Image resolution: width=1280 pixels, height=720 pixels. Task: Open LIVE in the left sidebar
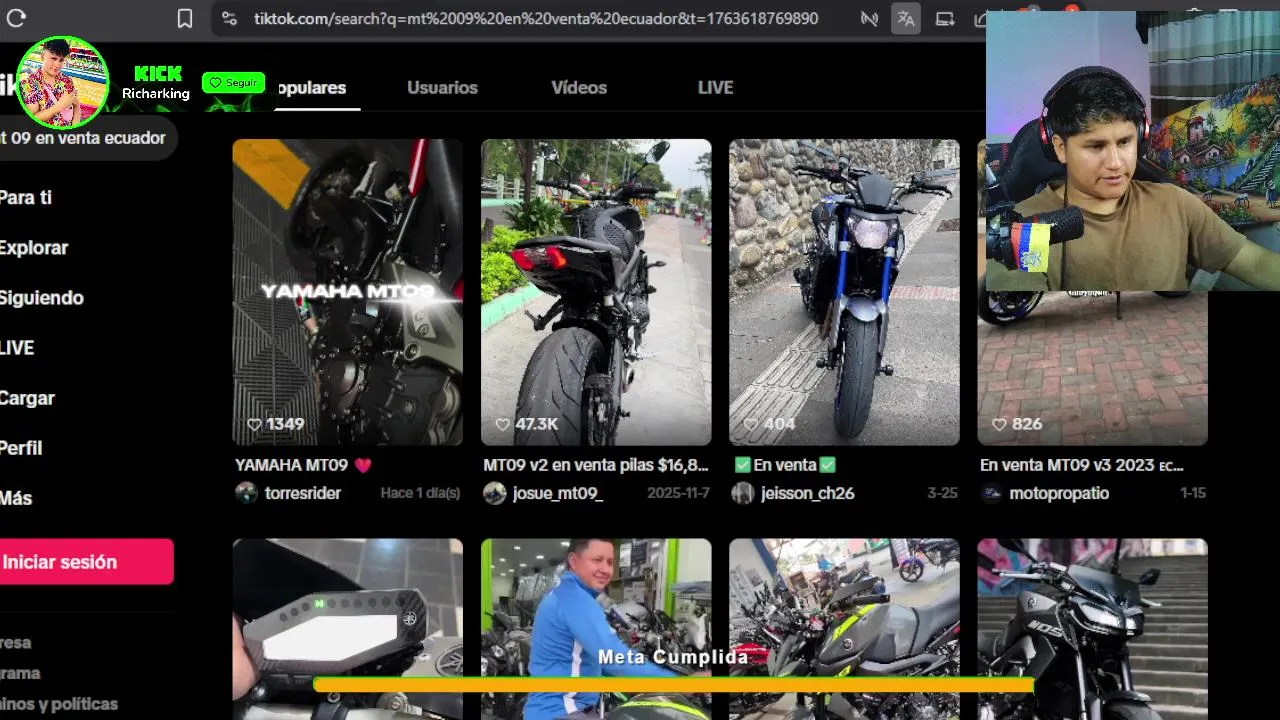pyautogui.click(x=17, y=347)
